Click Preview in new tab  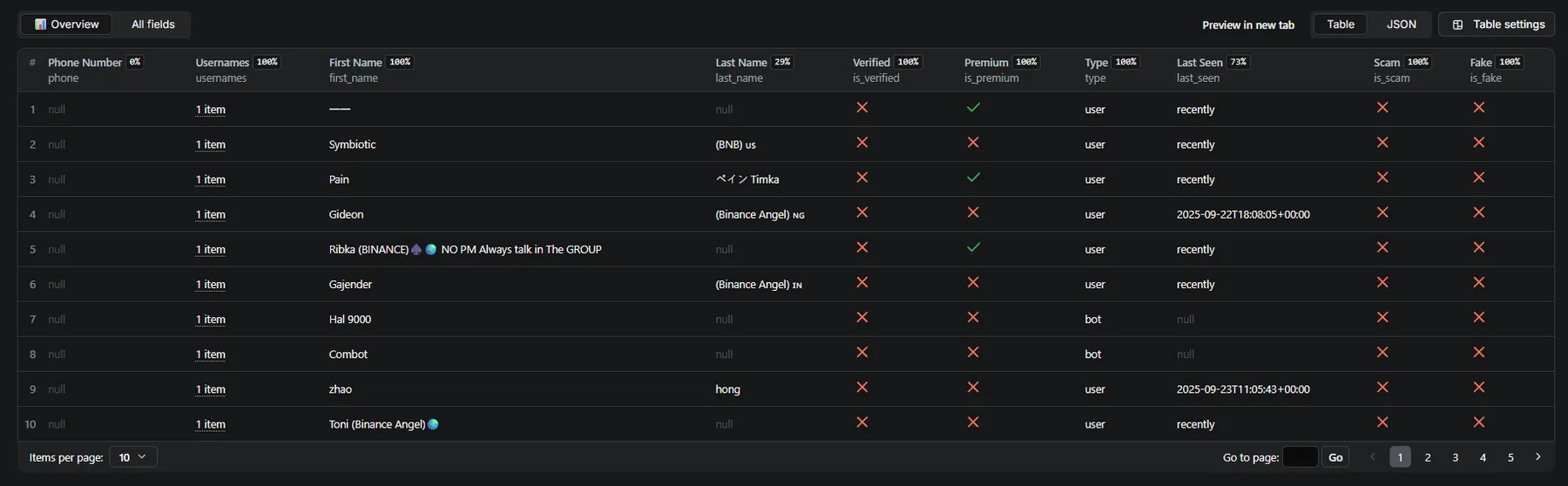(1248, 24)
